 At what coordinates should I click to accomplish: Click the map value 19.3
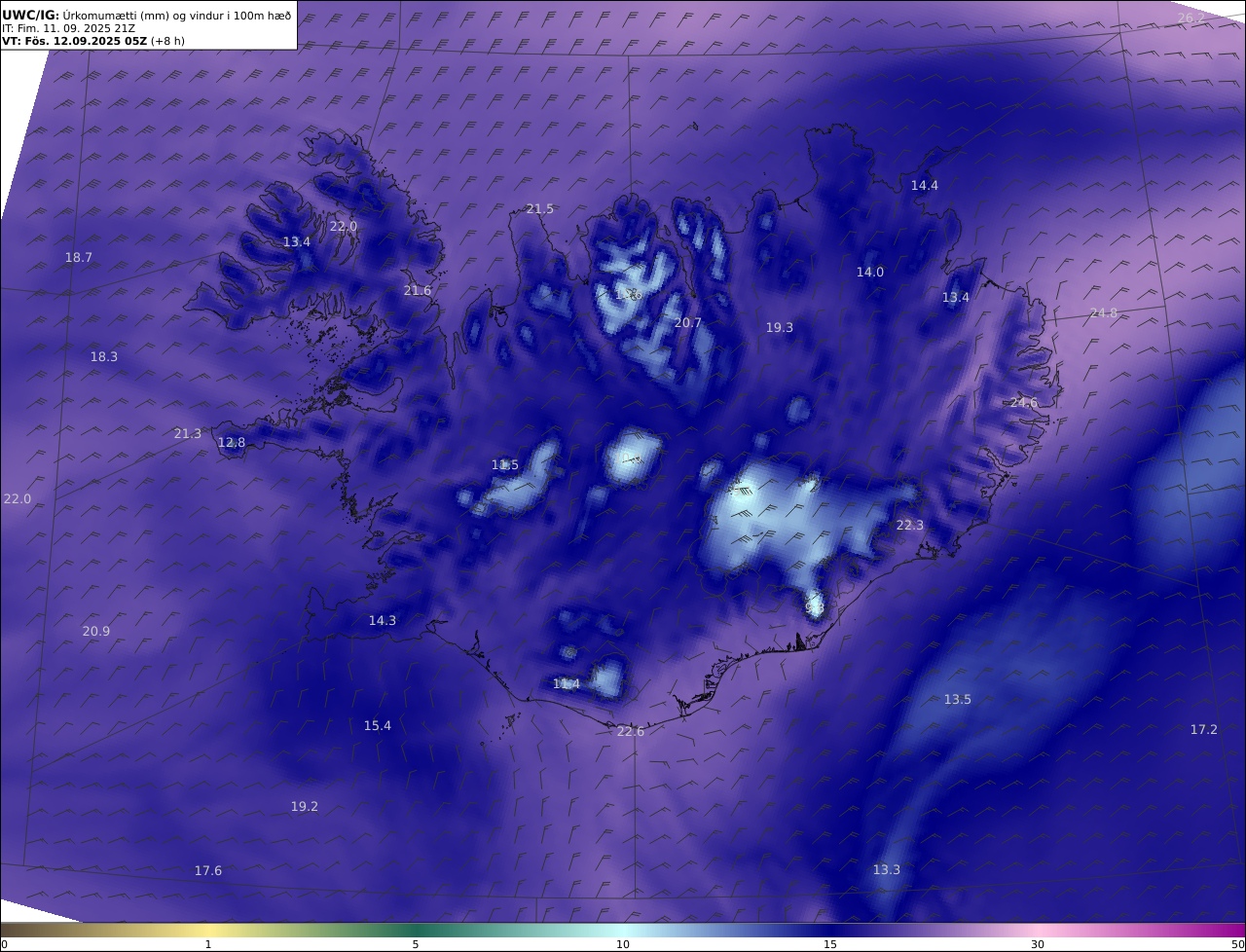click(x=780, y=327)
